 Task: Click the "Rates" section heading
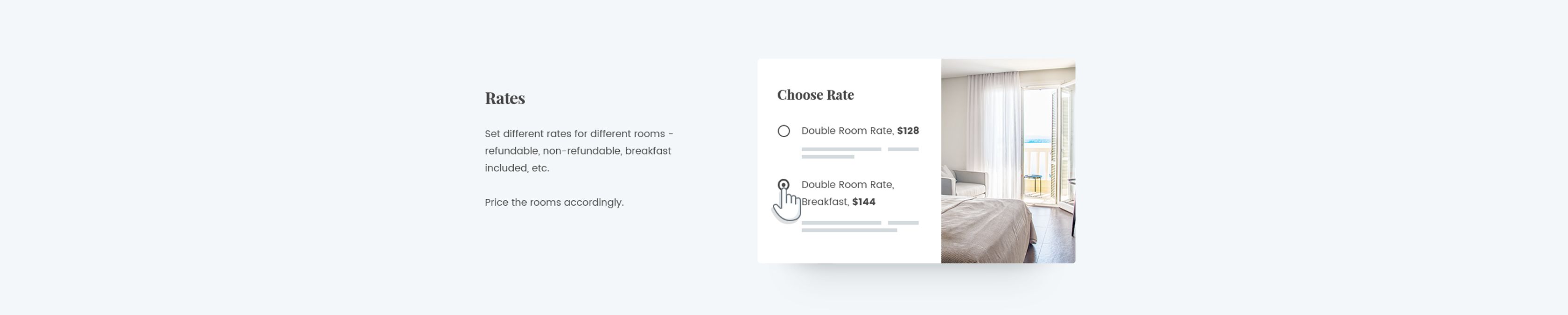pos(504,98)
